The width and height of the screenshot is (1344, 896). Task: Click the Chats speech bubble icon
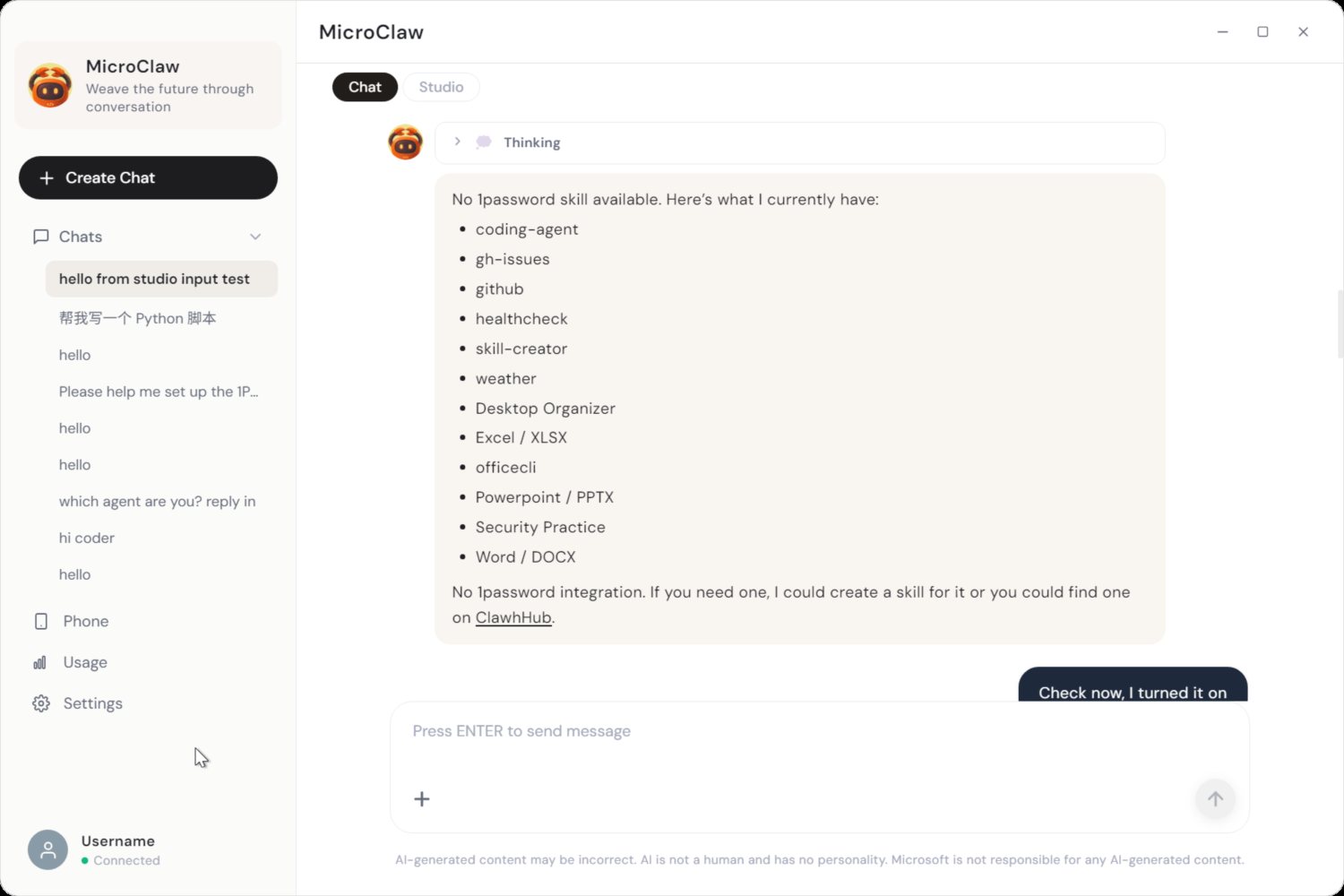click(40, 237)
